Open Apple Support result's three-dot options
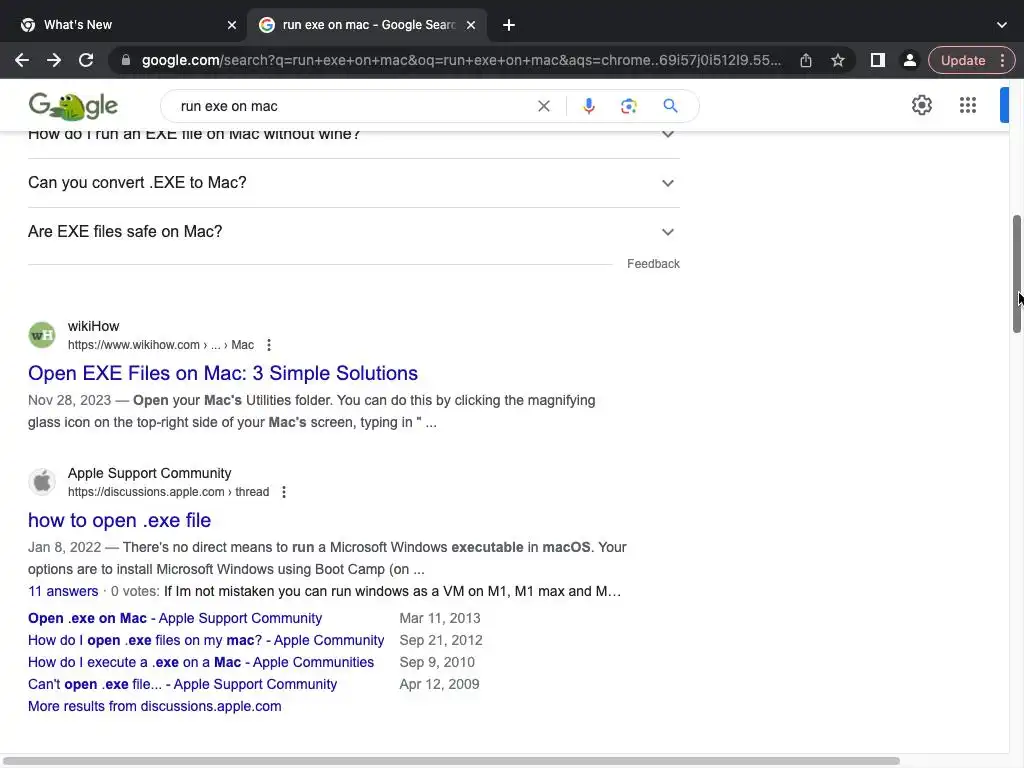The height and width of the screenshot is (768, 1024). point(284,492)
